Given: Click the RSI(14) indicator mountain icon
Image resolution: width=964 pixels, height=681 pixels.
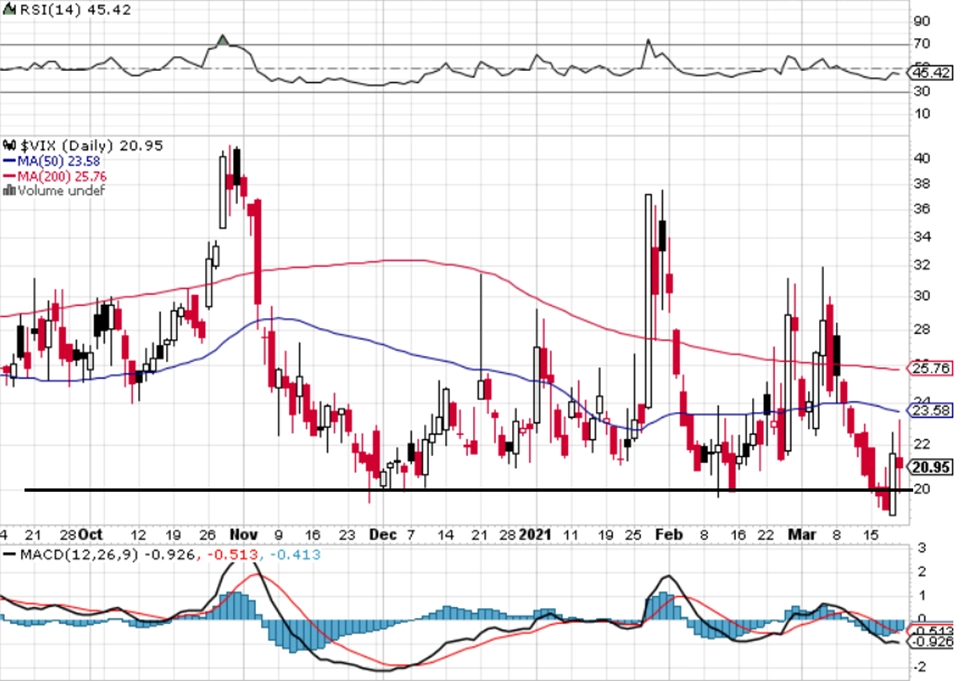Looking at the screenshot, I should [x=9, y=10].
